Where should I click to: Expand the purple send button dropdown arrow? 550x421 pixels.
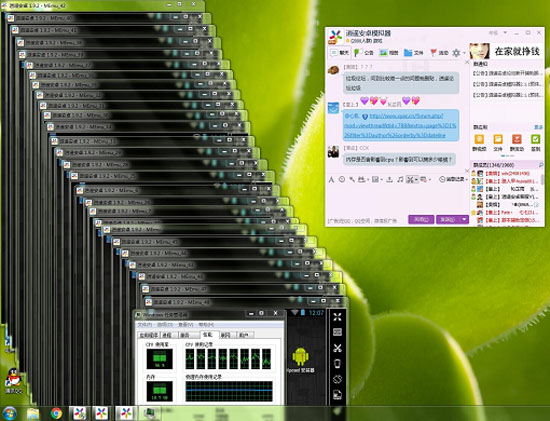click(x=464, y=220)
